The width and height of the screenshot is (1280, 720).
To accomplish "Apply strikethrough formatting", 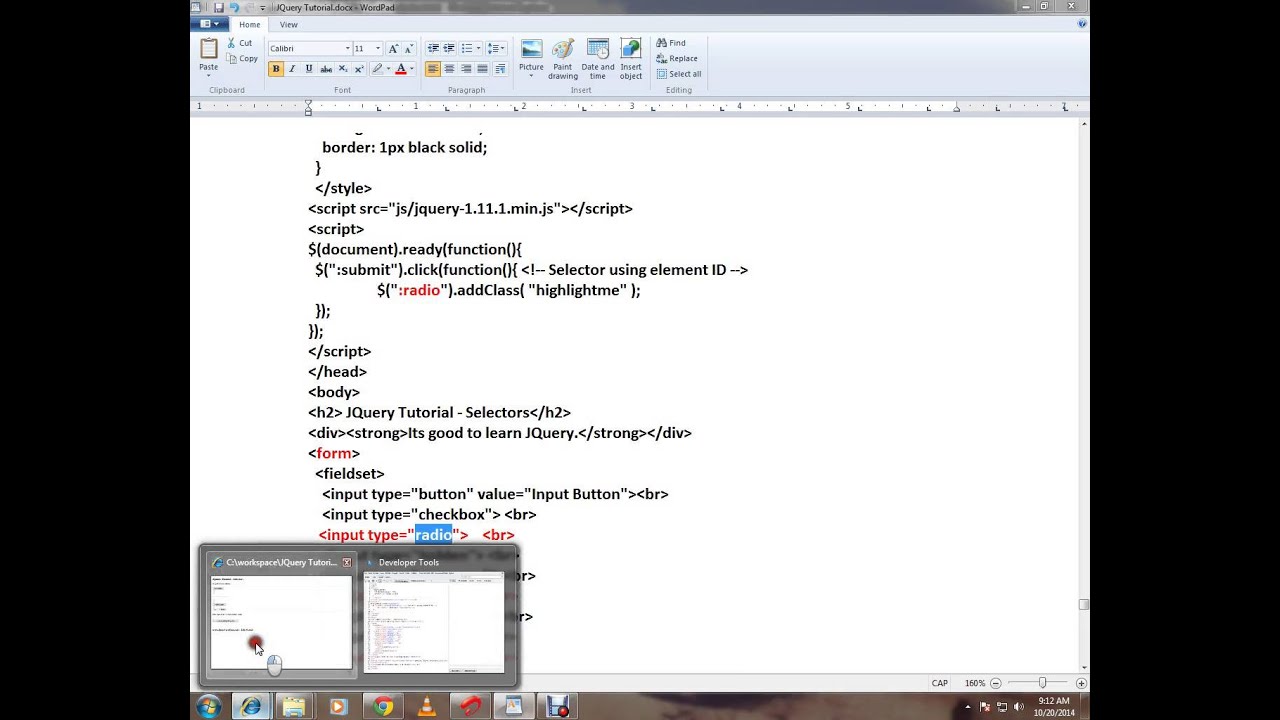I will (326, 69).
